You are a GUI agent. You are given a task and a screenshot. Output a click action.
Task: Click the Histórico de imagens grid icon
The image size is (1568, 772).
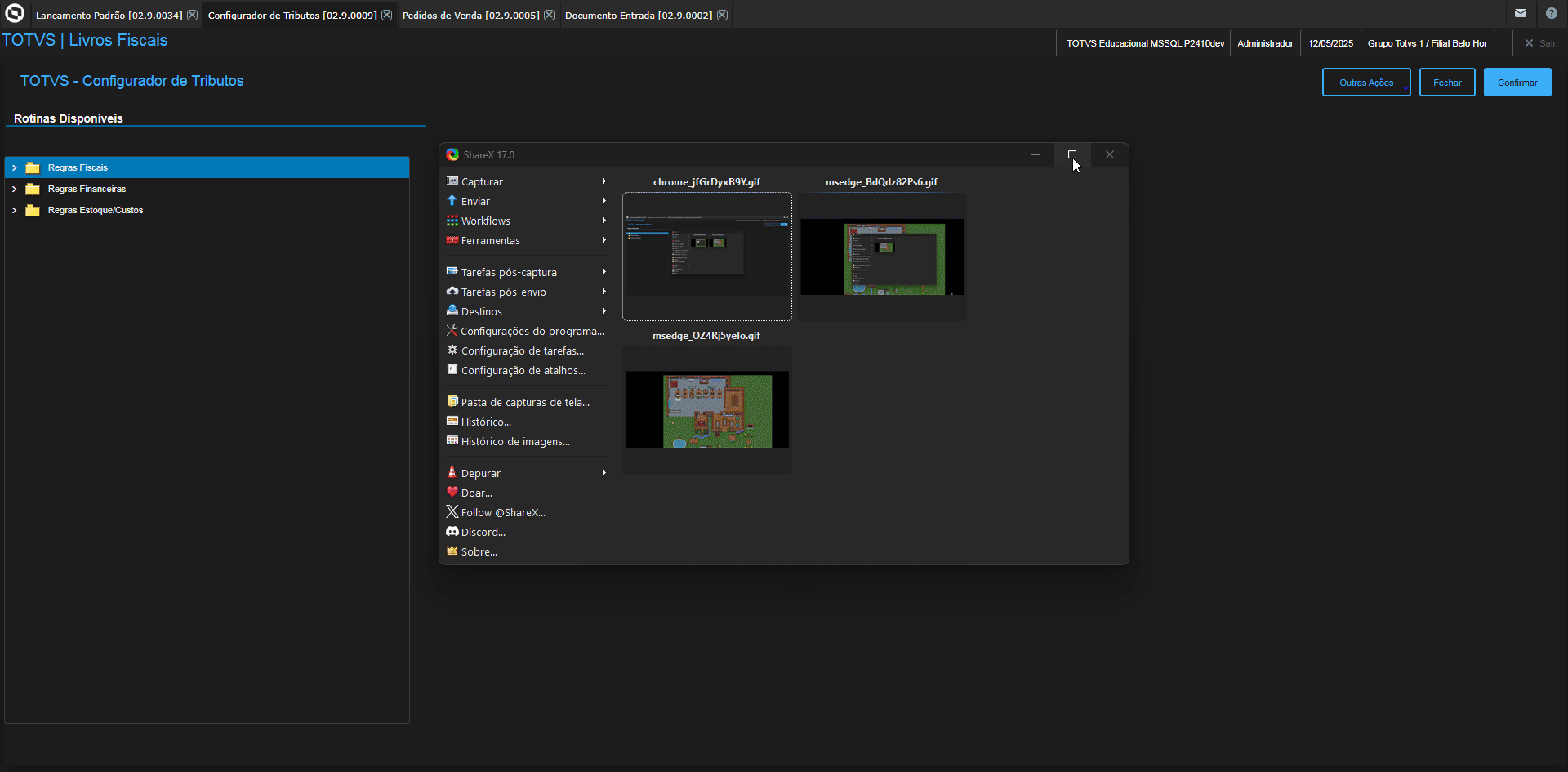452,440
